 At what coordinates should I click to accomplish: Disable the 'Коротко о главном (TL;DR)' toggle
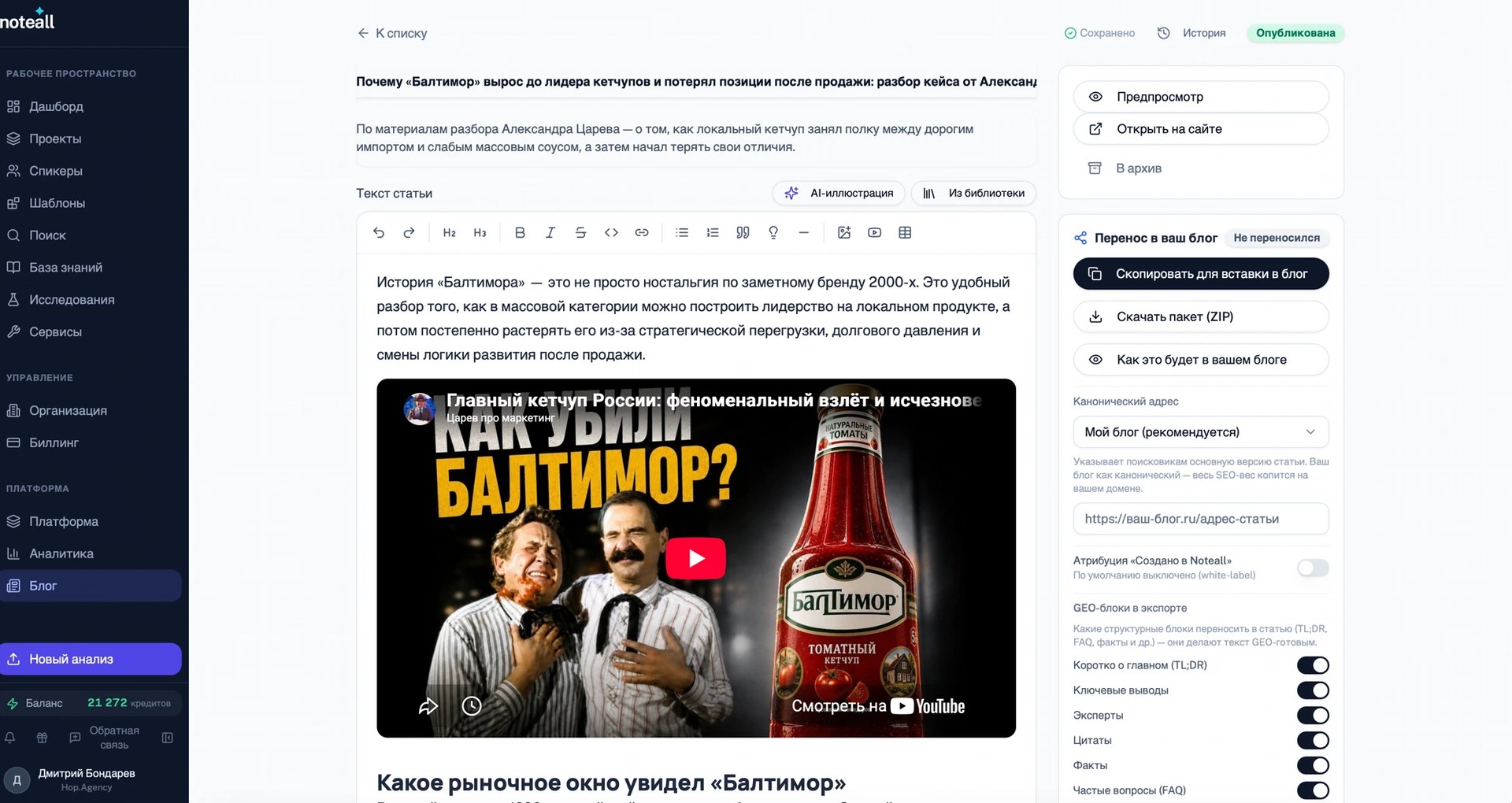point(1313,665)
